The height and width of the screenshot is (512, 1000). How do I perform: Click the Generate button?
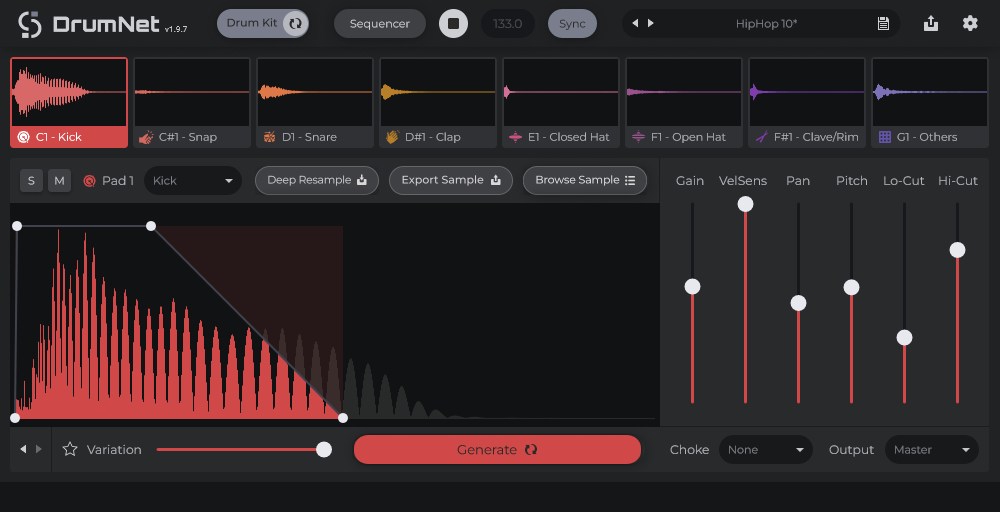pos(497,450)
